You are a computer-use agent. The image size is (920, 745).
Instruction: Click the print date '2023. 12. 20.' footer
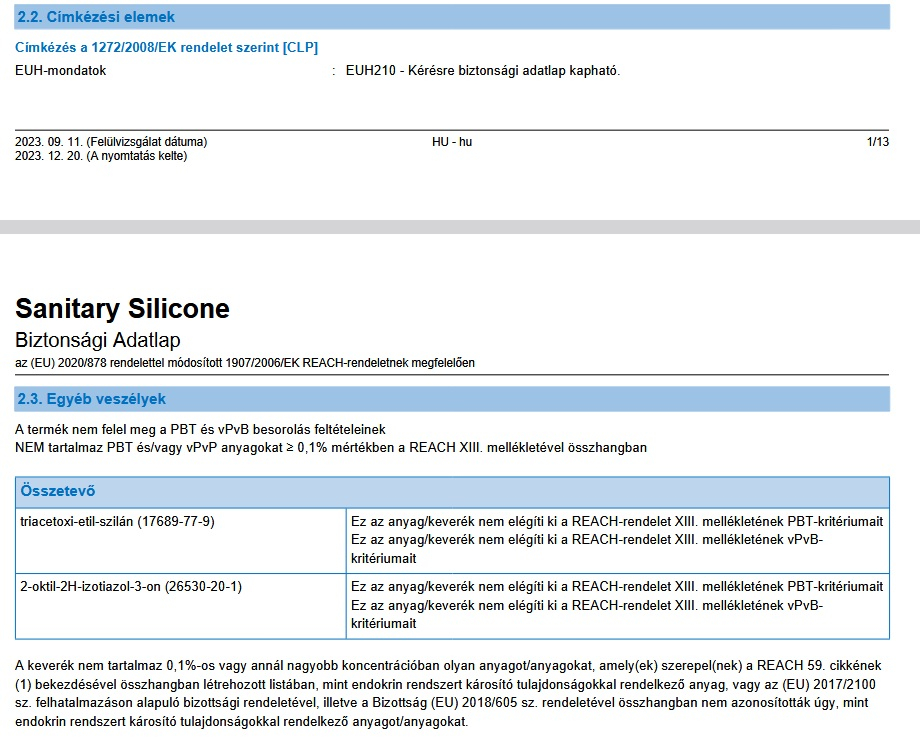pos(101,156)
